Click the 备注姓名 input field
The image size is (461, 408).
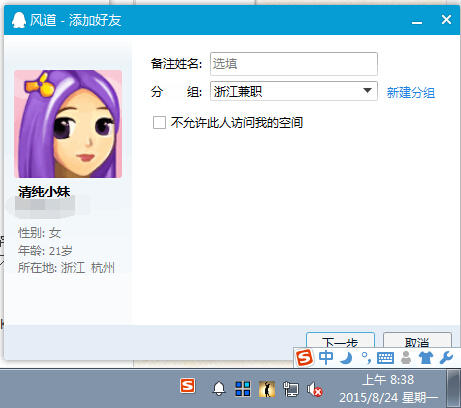pyautogui.click(x=294, y=64)
